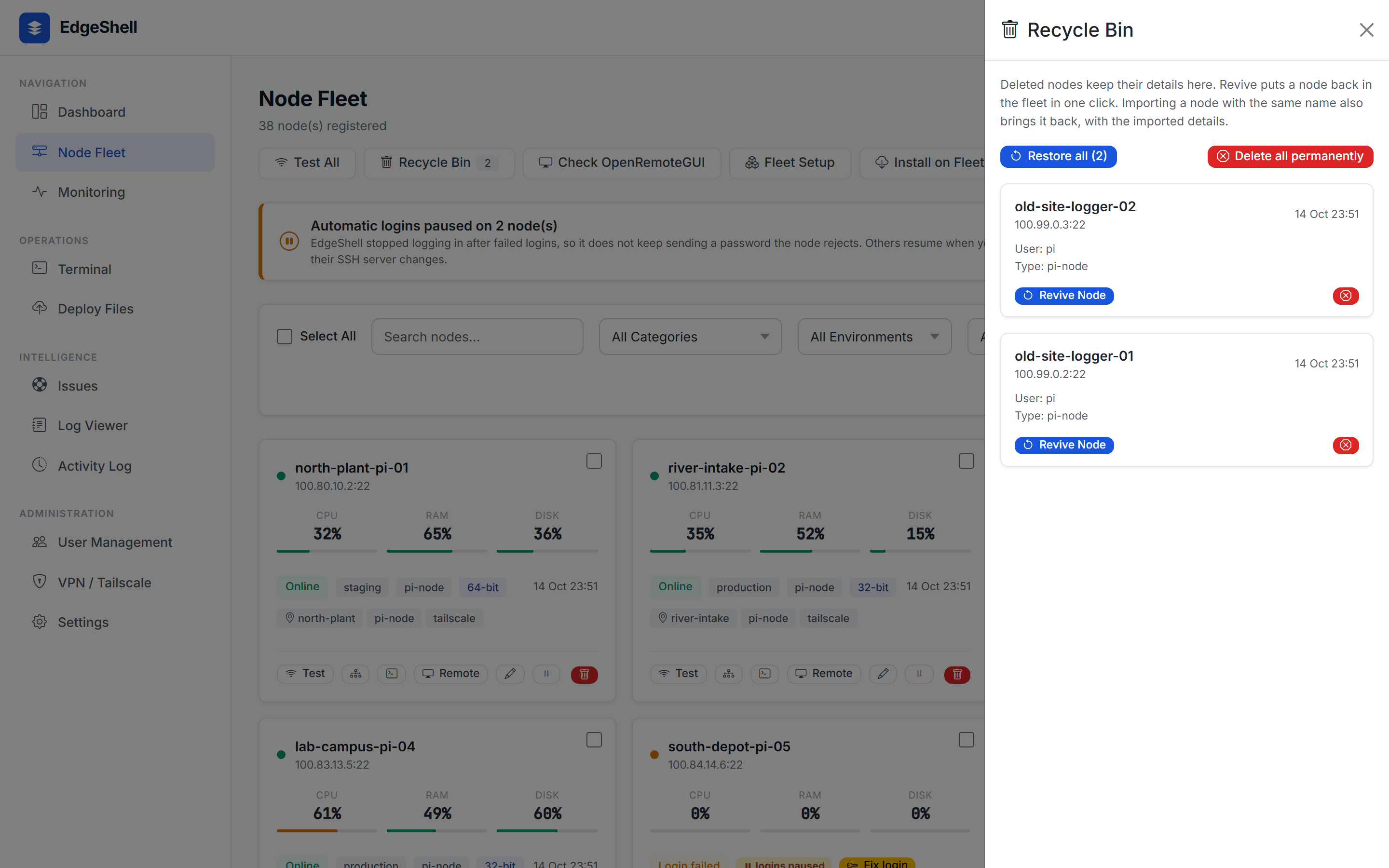Viewport: 1389px width, 868px height.
Task: Revive the old-site-logger-01 node
Action: pyautogui.click(x=1064, y=445)
